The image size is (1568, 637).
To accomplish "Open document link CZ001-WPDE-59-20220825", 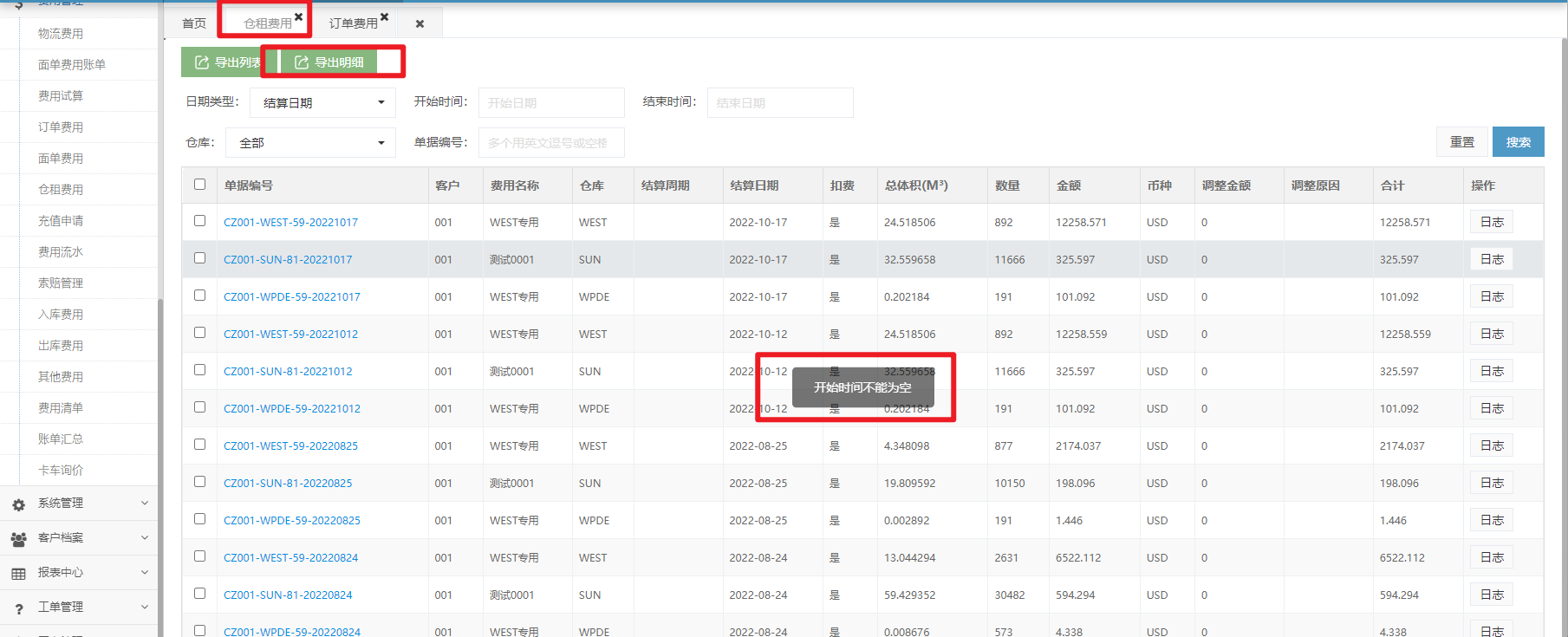I will [x=292, y=521].
